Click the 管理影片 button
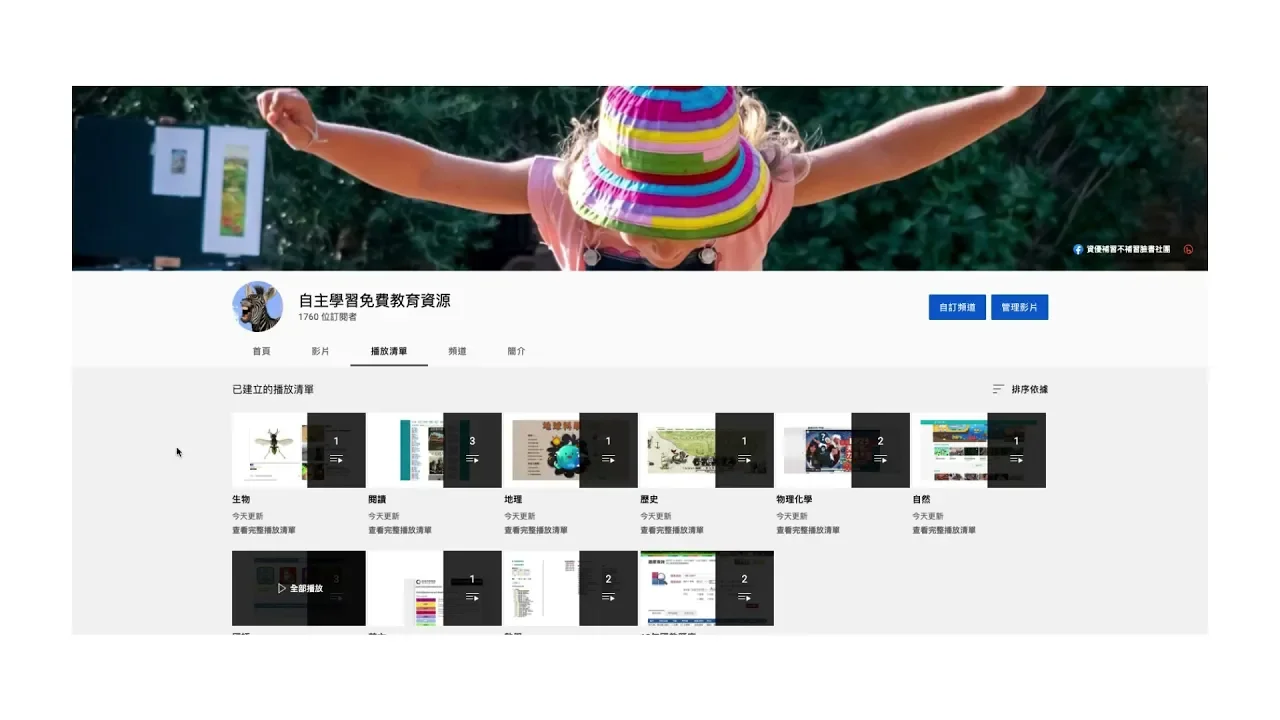This screenshot has width=1280, height=720. pos(1019,307)
